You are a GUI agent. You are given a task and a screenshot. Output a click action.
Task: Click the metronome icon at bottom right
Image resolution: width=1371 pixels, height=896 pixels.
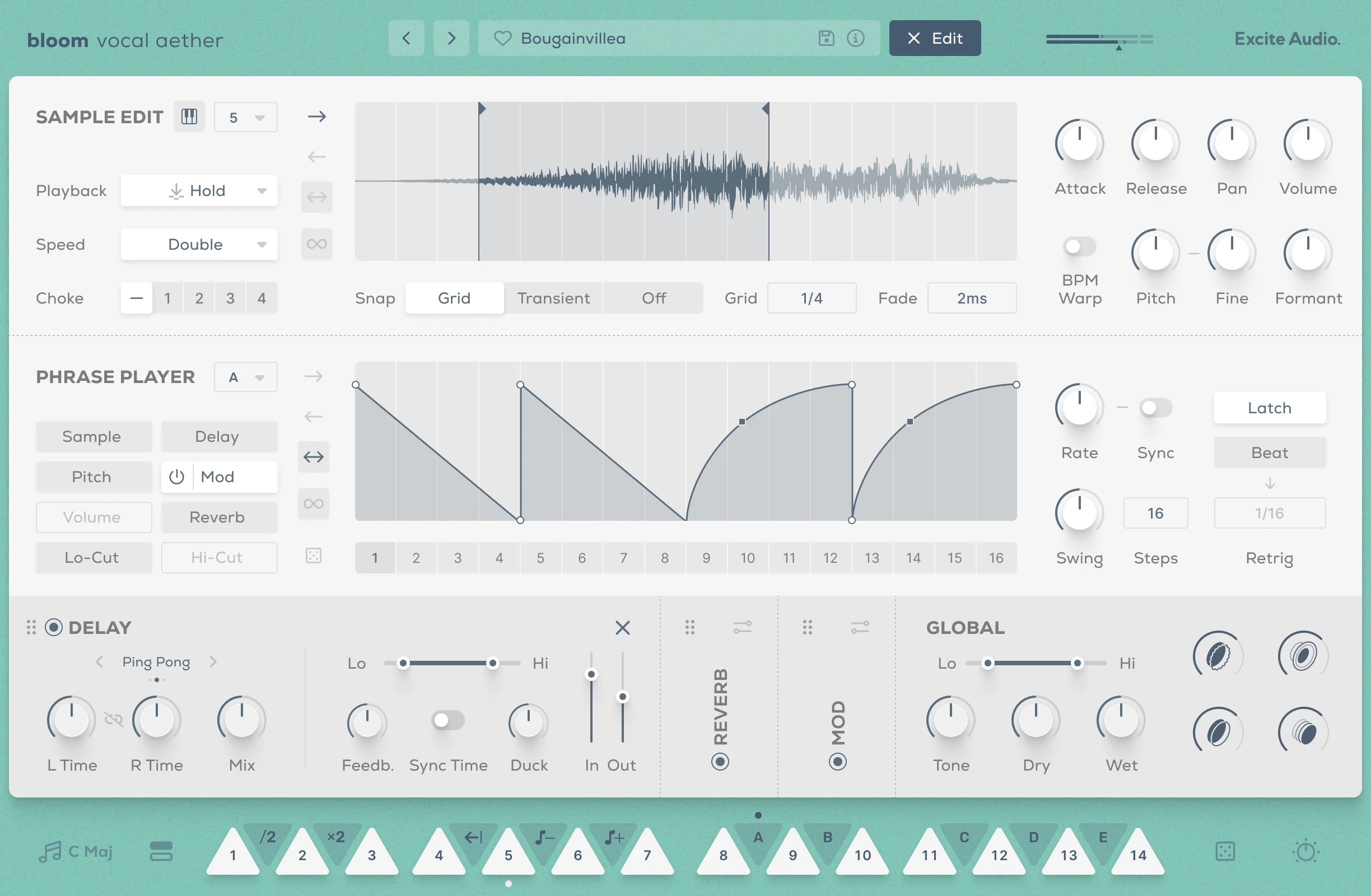click(x=1307, y=852)
